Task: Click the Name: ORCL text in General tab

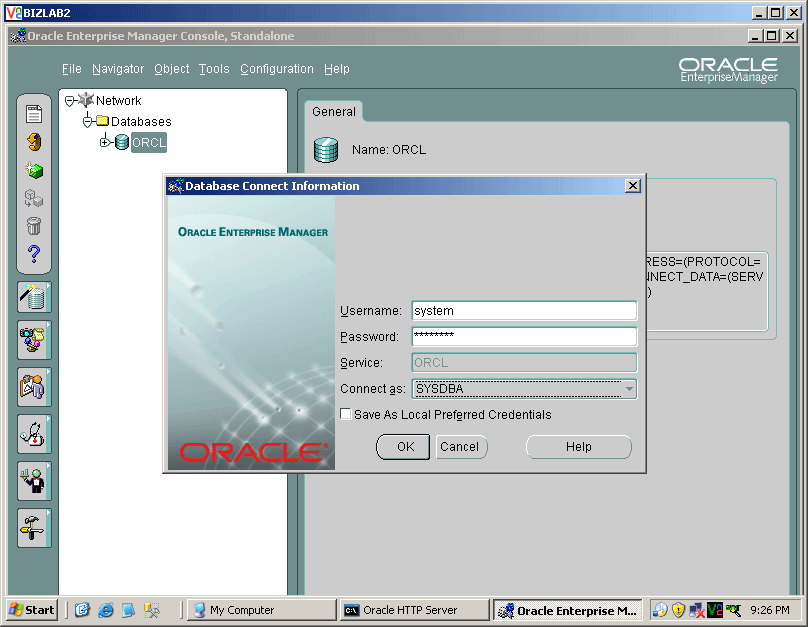Action: point(389,150)
